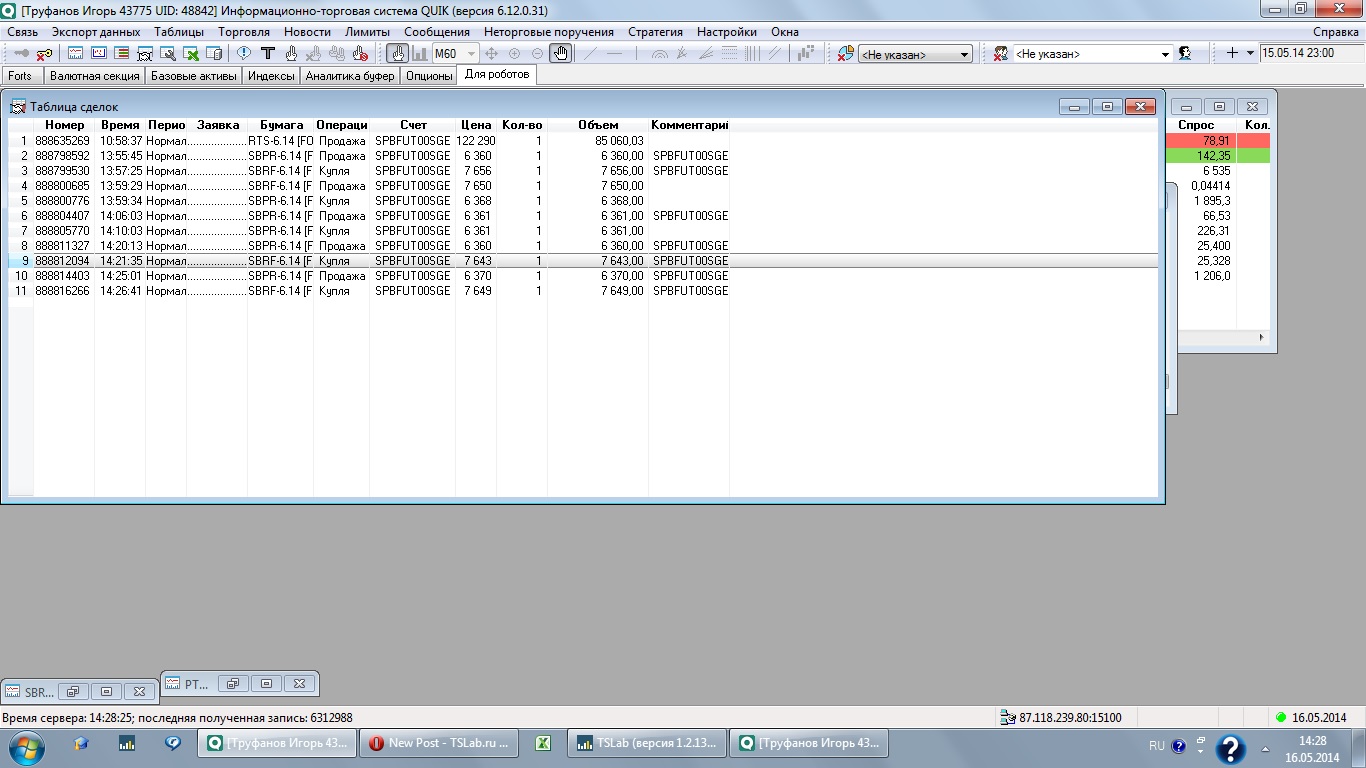Open the New Post - TSLab.ru taskbar button
The width and height of the screenshot is (1366, 768).
pos(439,743)
